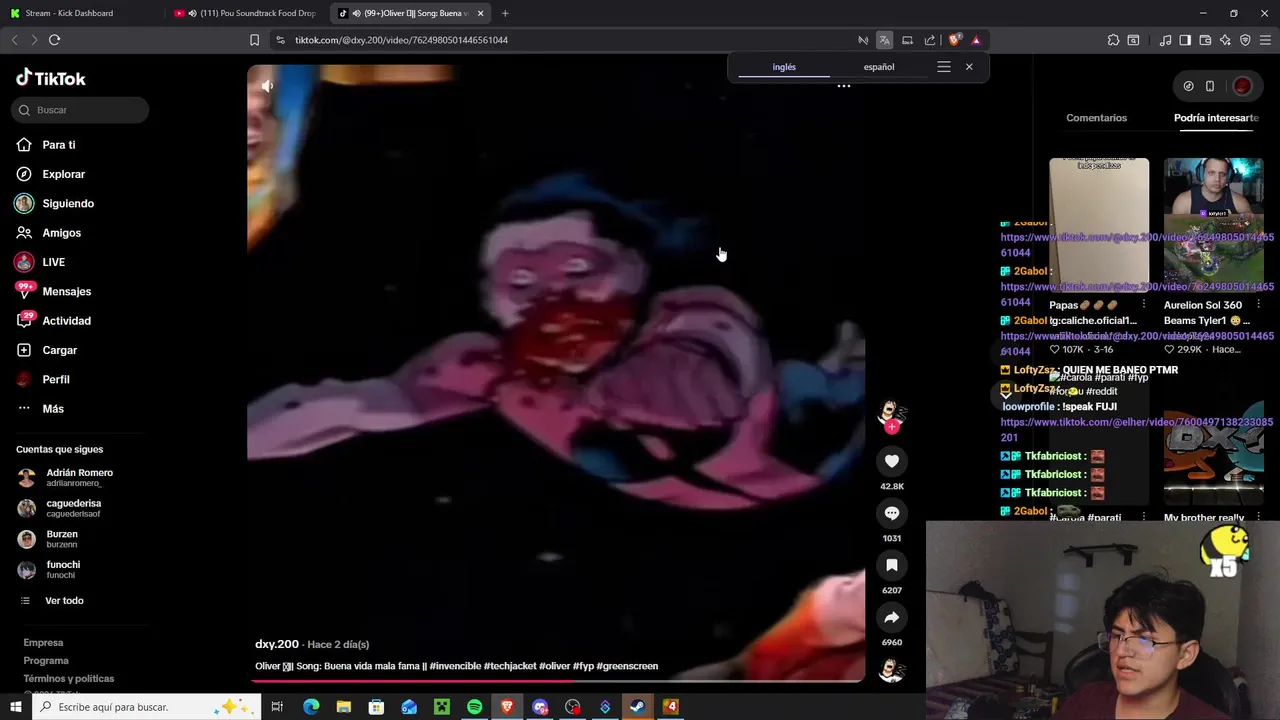This screenshot has height=720, width=1280.
Task: Reload the page in browser toolbar
Action: click(x=54, y=40)
